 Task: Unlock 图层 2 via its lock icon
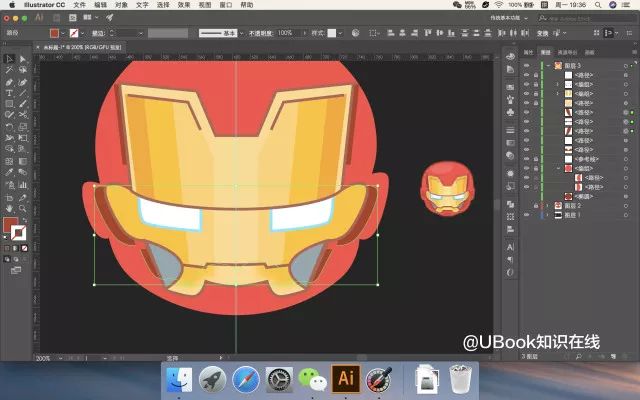click(536, 206)
